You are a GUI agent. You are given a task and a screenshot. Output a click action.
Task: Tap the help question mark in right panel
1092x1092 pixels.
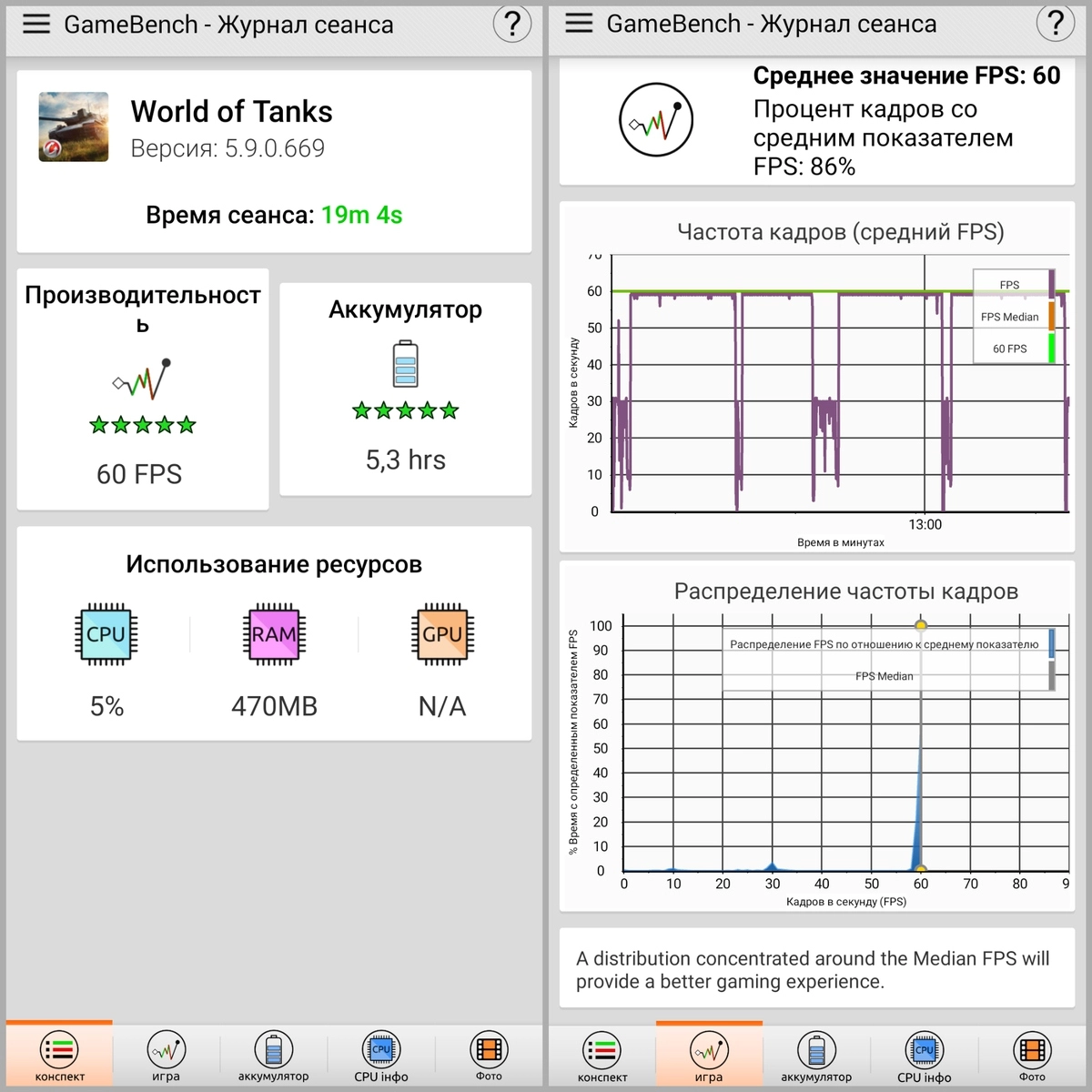click(x=1056, y=24)
